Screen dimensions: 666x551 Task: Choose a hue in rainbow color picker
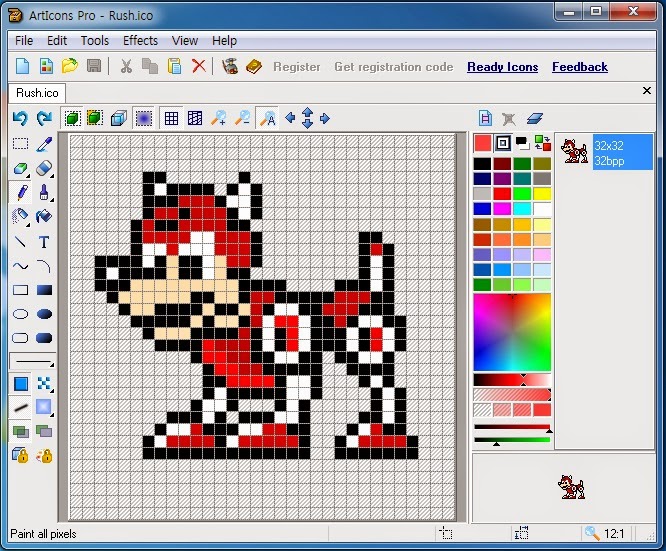512,332
